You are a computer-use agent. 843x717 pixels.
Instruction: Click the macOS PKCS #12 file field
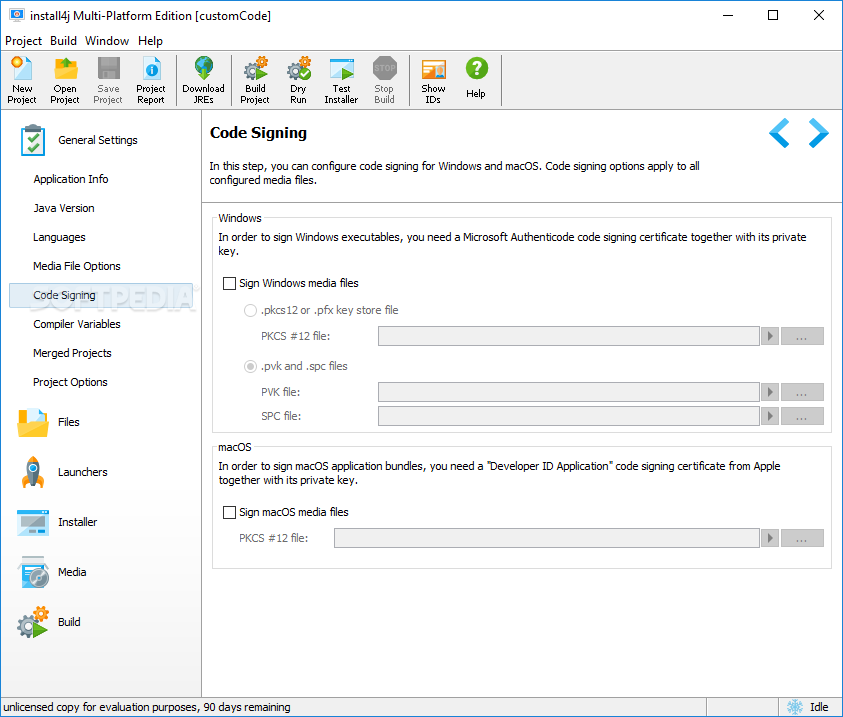[547, 538]
